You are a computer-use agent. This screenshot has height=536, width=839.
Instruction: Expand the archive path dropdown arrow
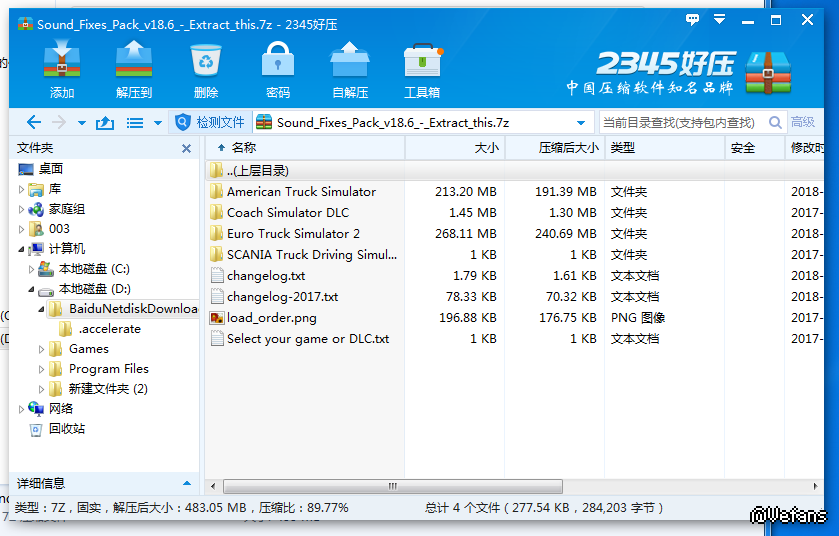[581, 123]
